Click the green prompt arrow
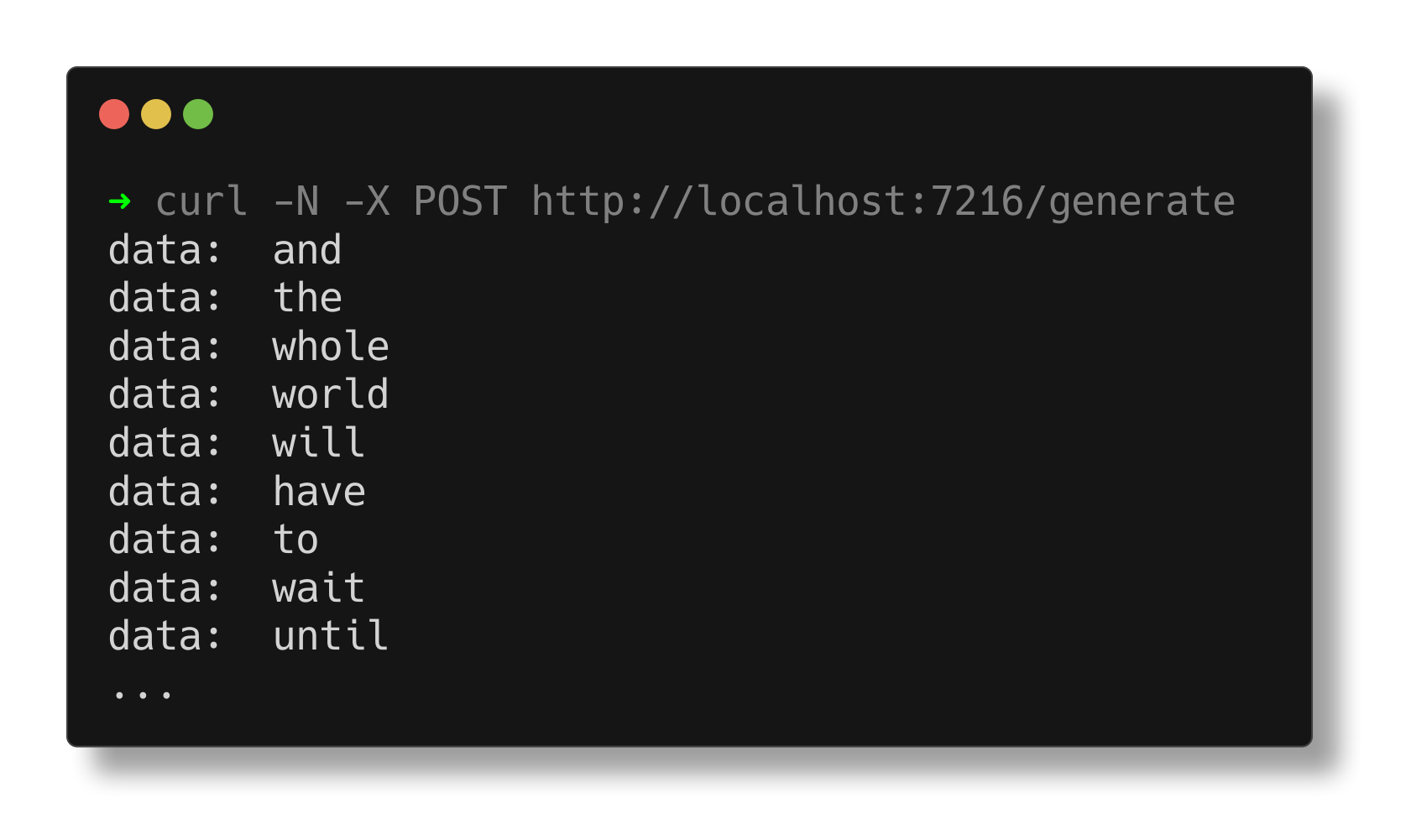Image resolution: width=1406 pixels, height=840 pixels. [120, 201]
